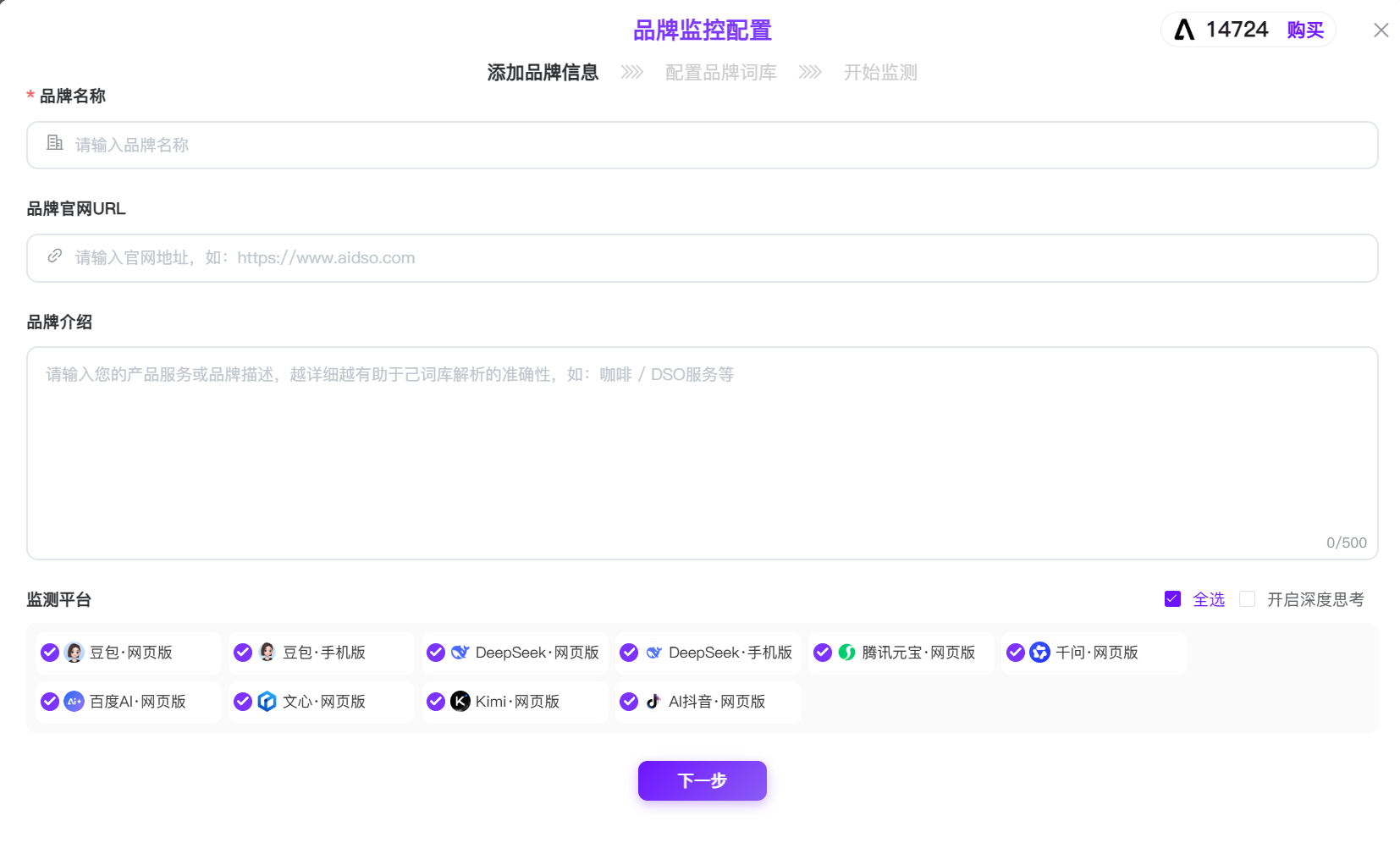Image resolution: width=1400 pixels, height=865 pixels.
Task: Click the Qianwen web version logo icon
Action: click(1039, 653)
